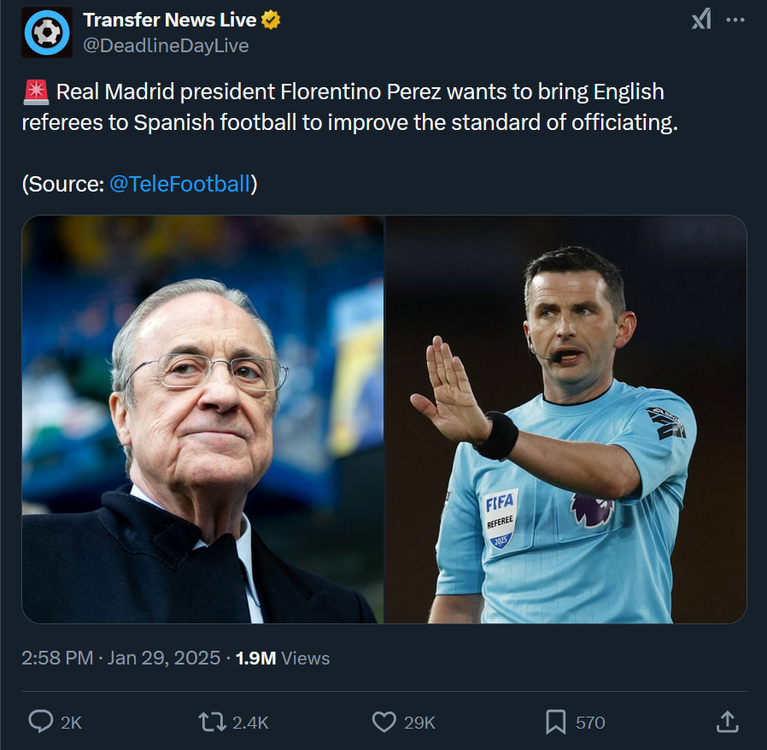Visit the Transfer News Live display name

pos(169,20)
